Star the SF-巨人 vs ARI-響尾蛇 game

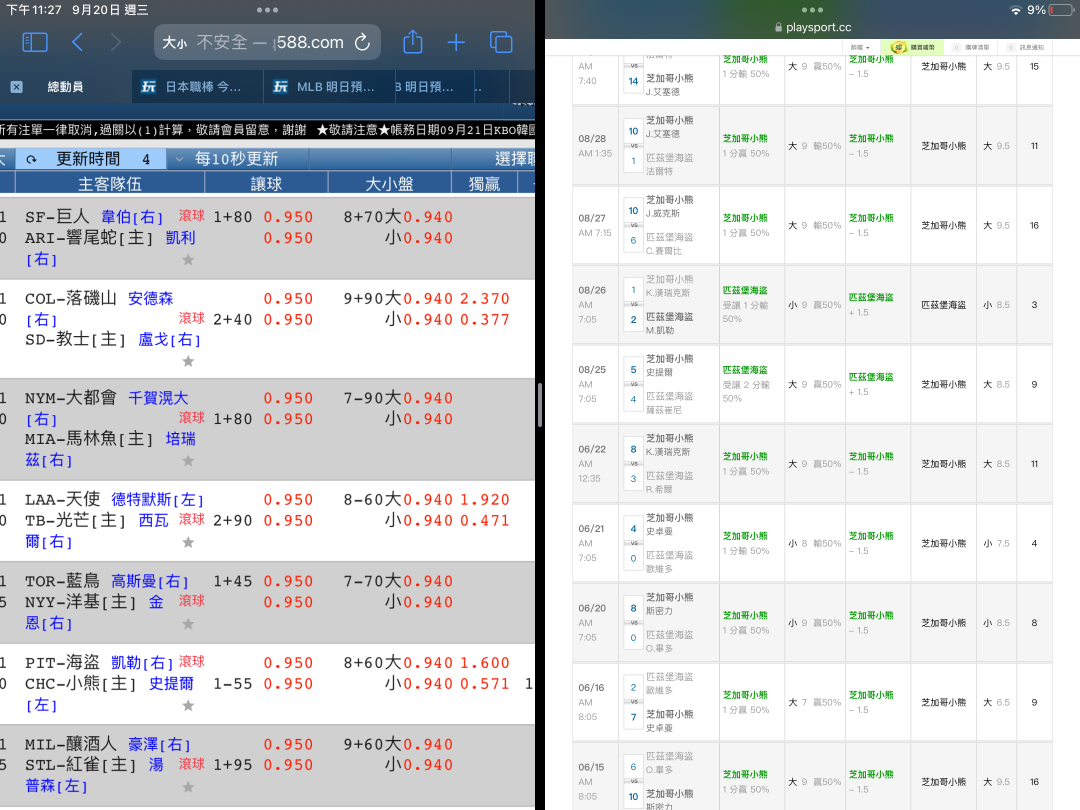(188, 260)
